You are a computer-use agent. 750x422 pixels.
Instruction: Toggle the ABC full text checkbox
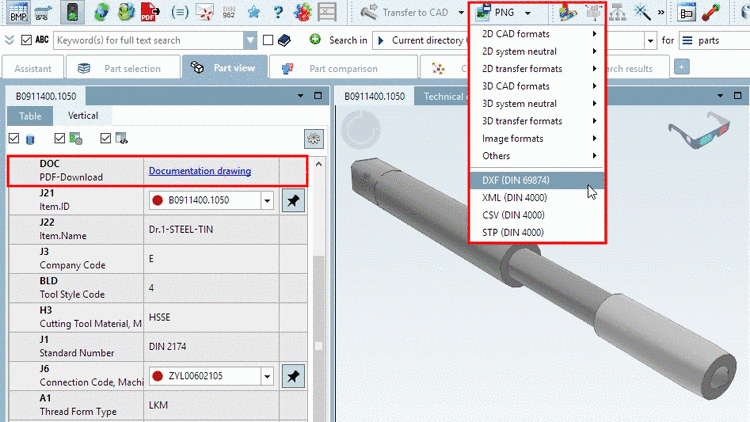26,40
